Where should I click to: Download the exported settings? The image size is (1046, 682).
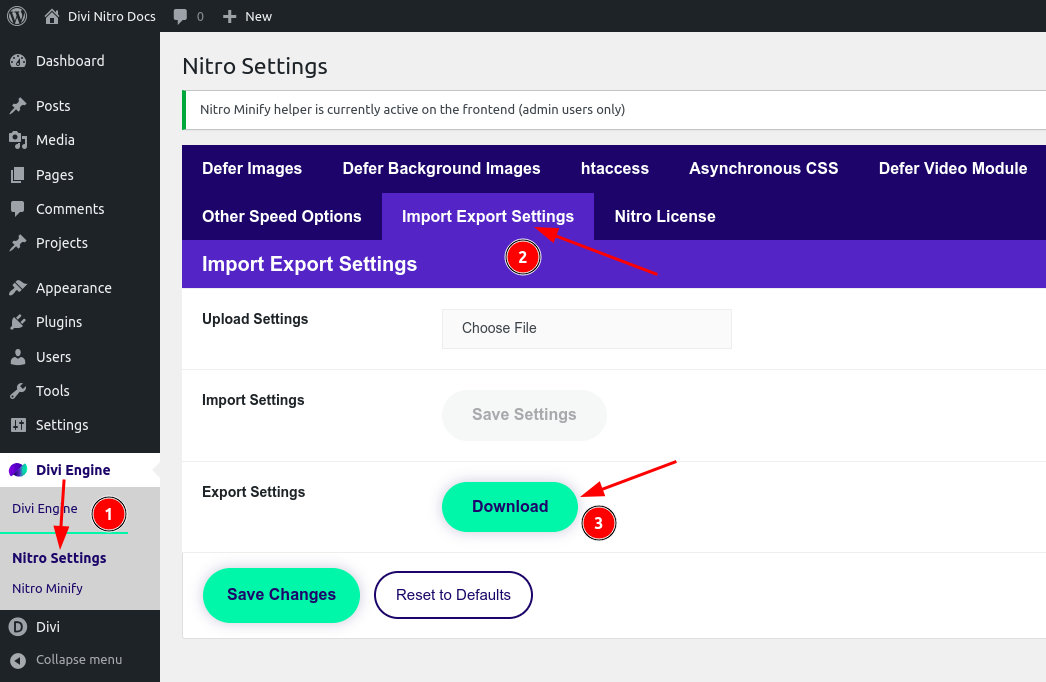pyautogui.click(x=509, y=506)
